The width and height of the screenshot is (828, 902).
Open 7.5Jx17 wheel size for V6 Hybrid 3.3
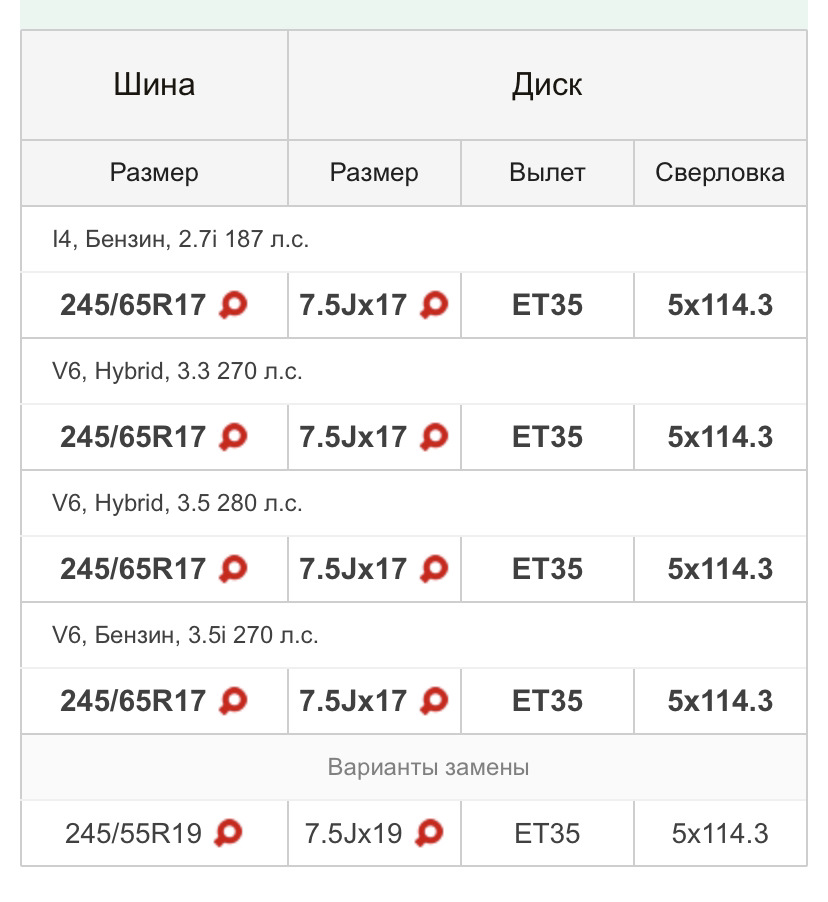coord(353,437)
